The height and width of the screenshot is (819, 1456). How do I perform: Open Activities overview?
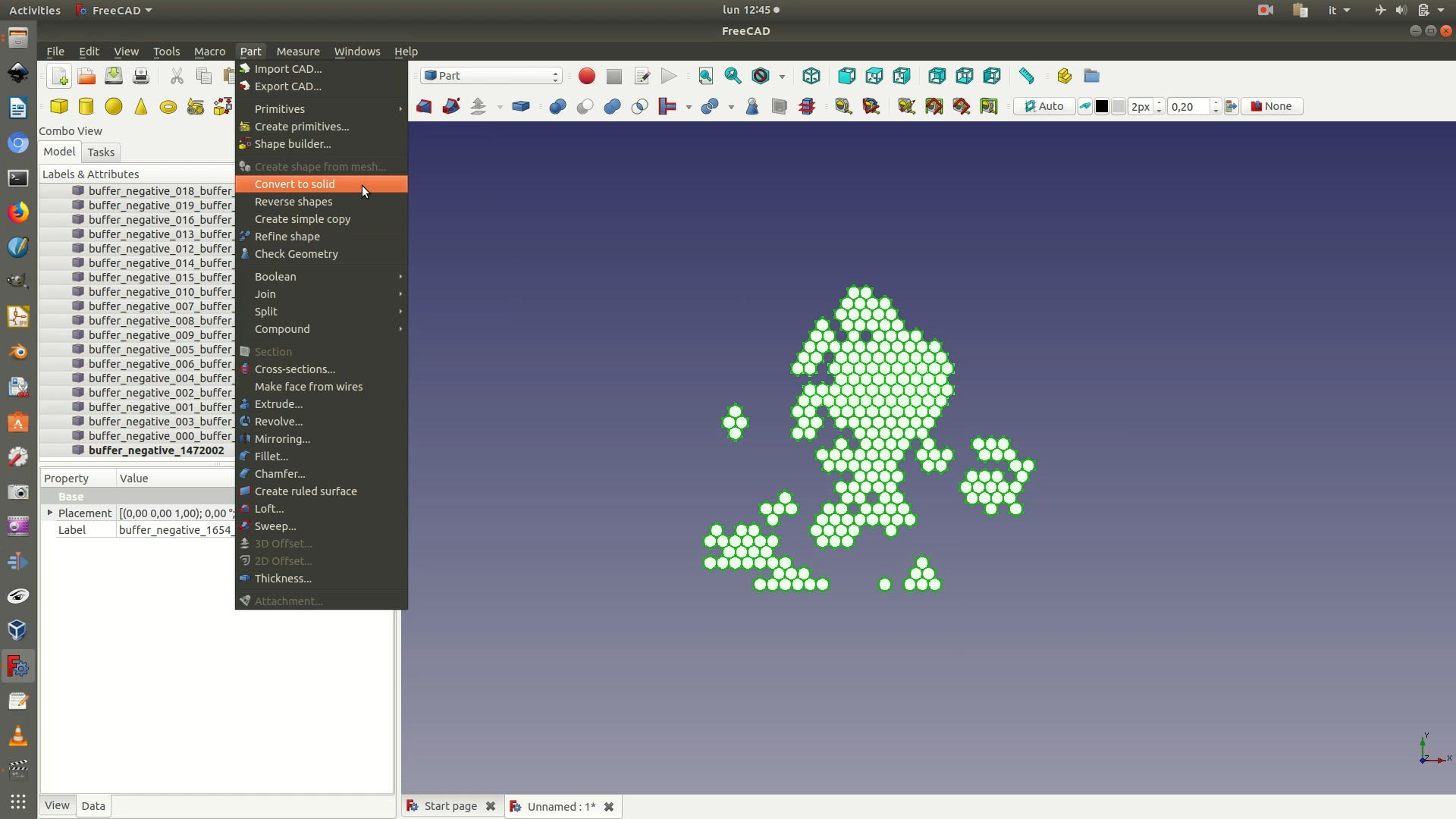point(35,10)
